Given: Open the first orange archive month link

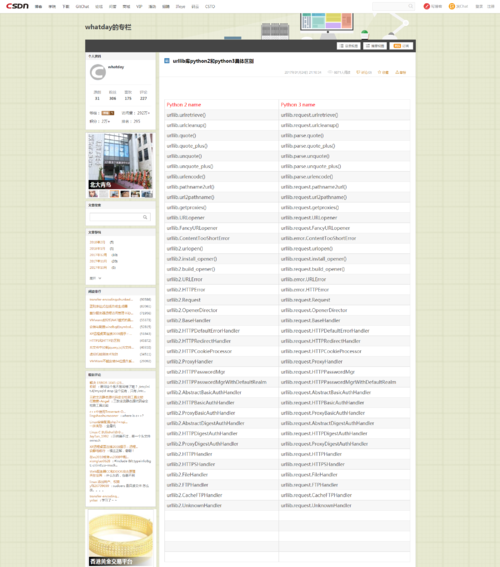Looking at the screenshot, I should click(97, 242).
